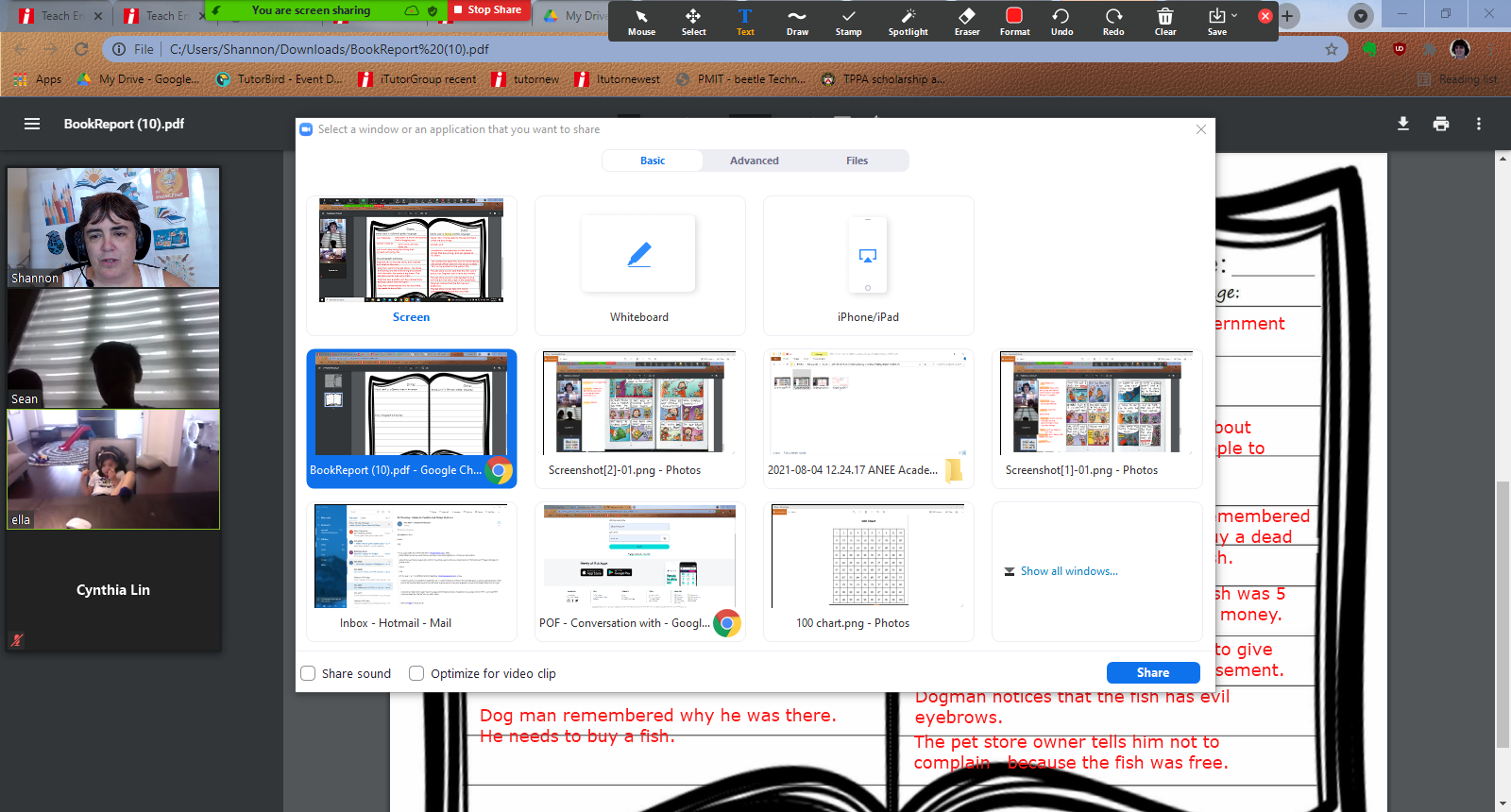Open iTutorGroup recent bookmark
Image resolution: width=1511 pixels, height=812 pixels.
[x=417, y=79]
